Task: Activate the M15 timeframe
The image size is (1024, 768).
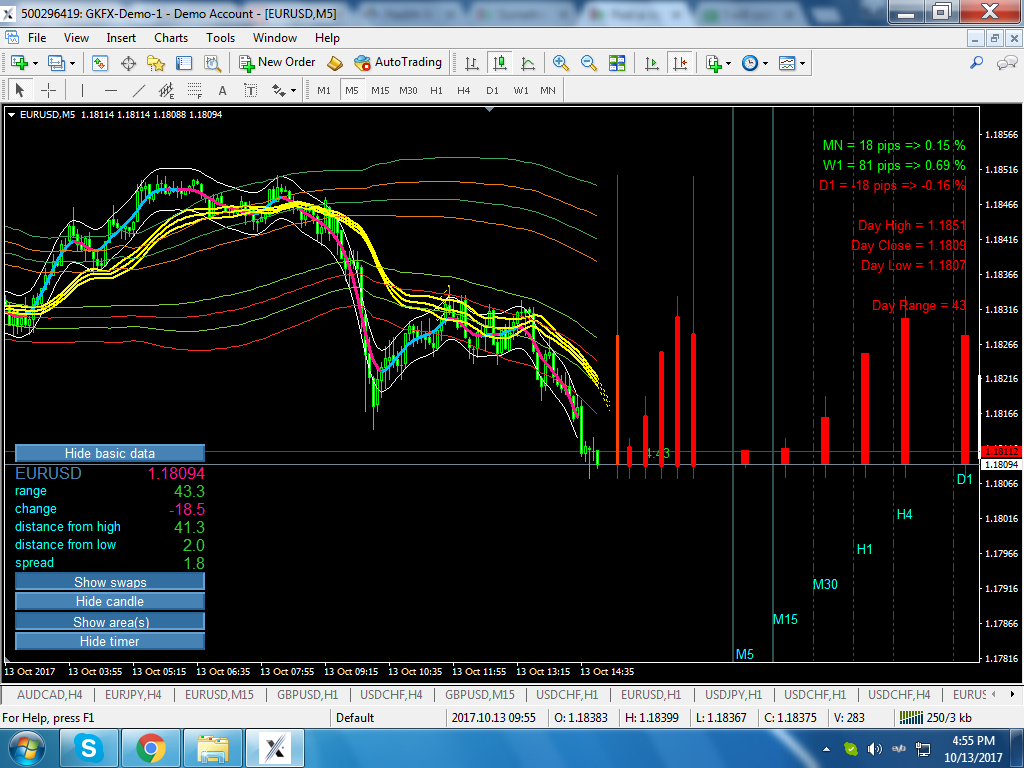Action: tap(380, 90)
